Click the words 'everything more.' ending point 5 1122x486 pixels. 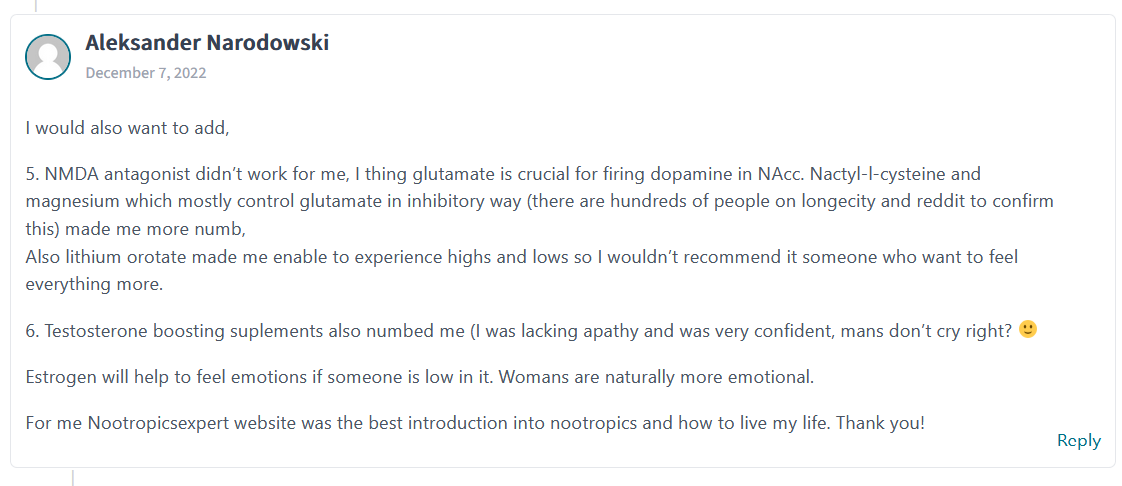click(x=94, y=284)
